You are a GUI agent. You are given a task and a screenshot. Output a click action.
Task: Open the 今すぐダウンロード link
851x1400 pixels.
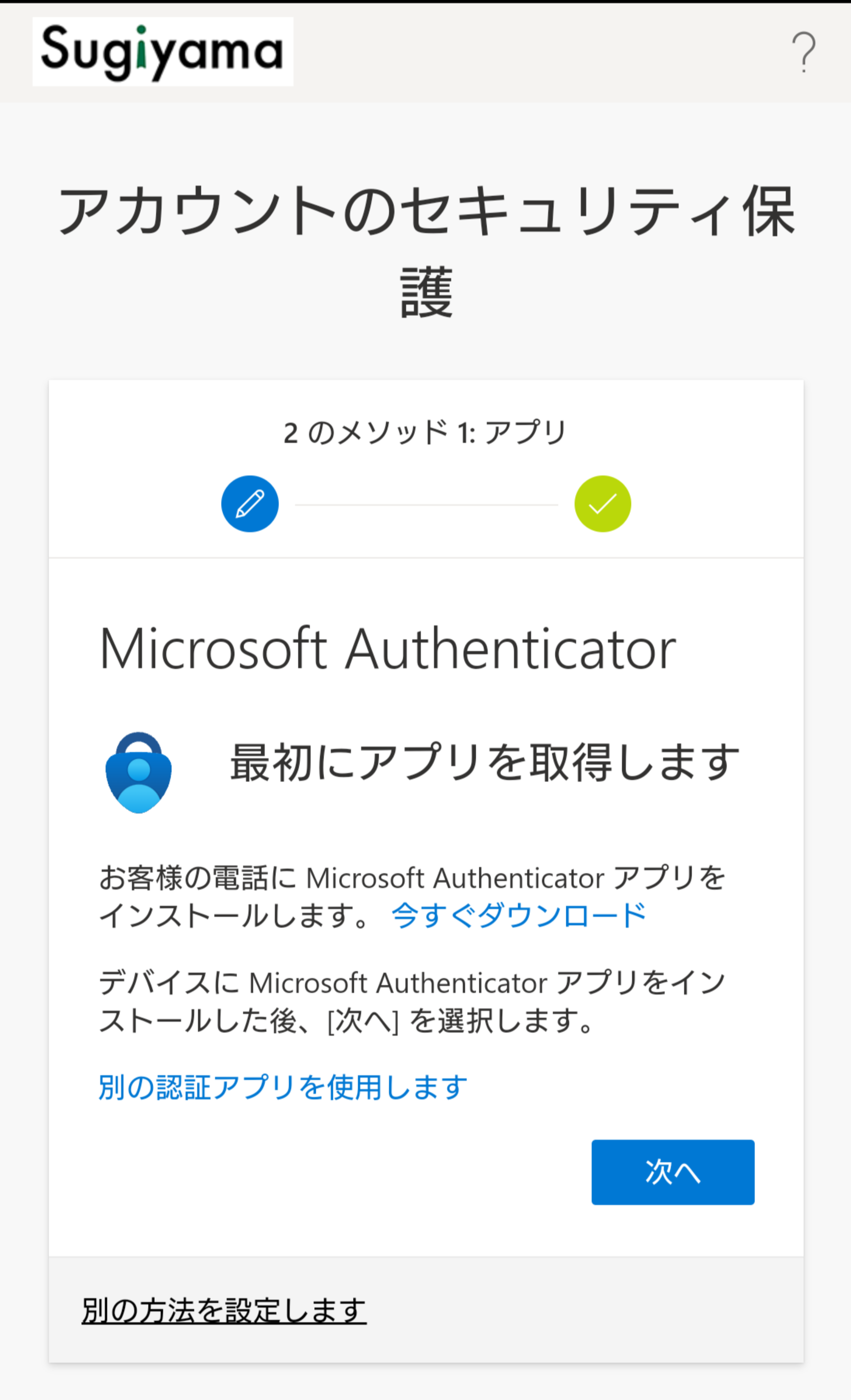519,915
